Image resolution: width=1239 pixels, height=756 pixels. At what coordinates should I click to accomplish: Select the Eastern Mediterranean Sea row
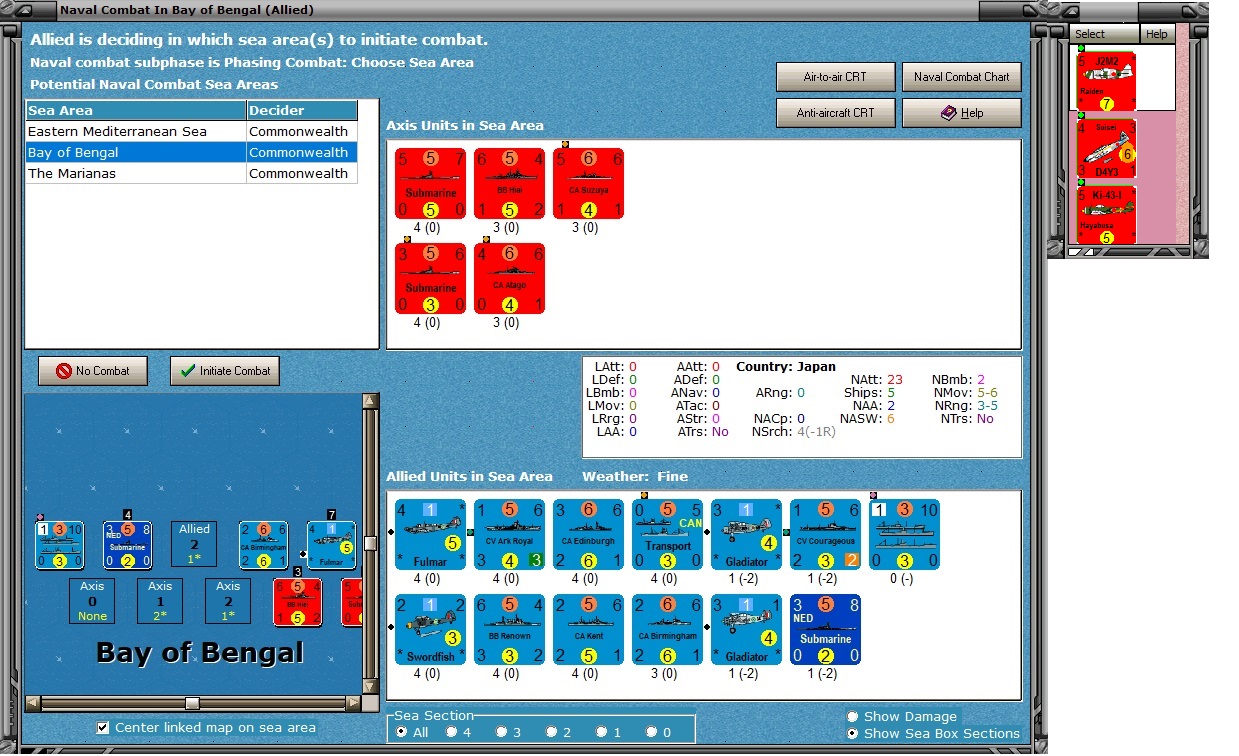191,132
